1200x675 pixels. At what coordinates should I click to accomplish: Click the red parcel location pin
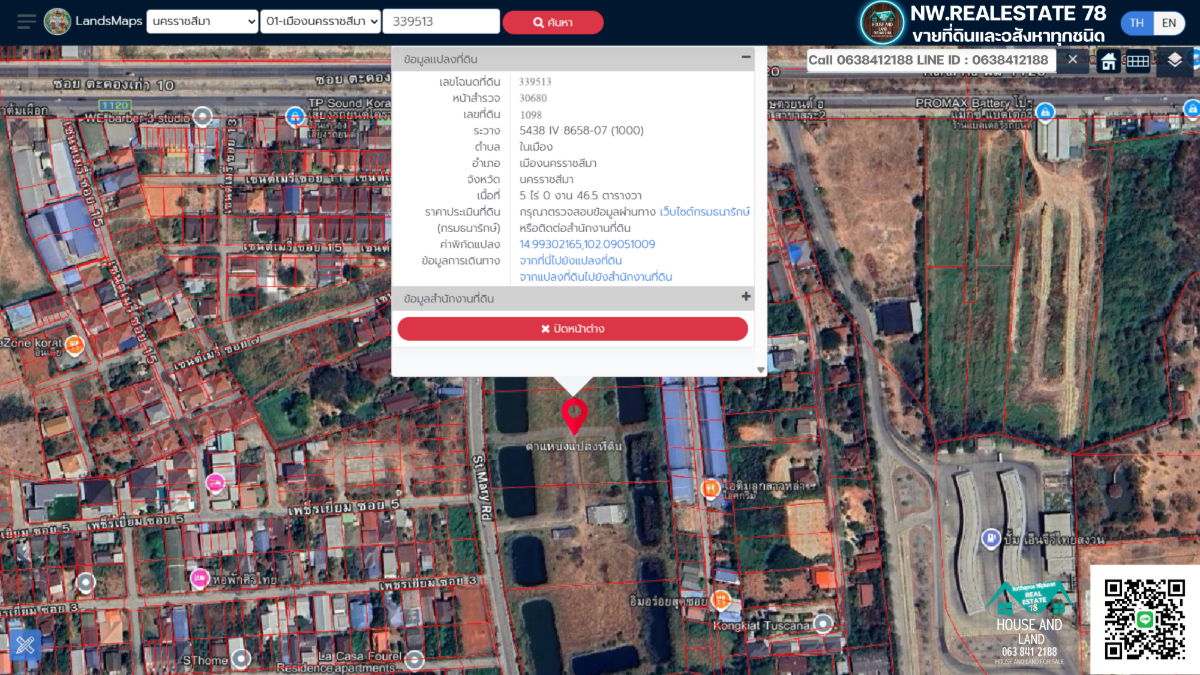[574, 415]
